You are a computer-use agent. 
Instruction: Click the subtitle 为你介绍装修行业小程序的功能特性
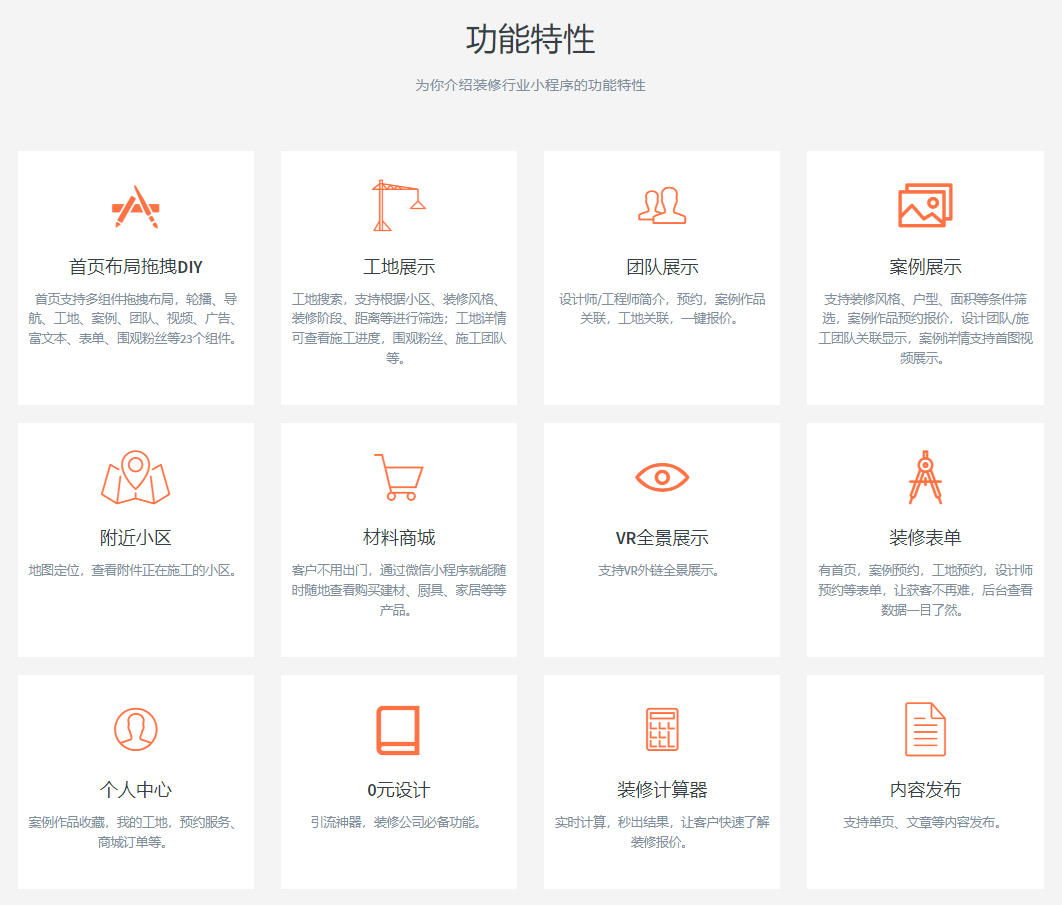[530, 85]
